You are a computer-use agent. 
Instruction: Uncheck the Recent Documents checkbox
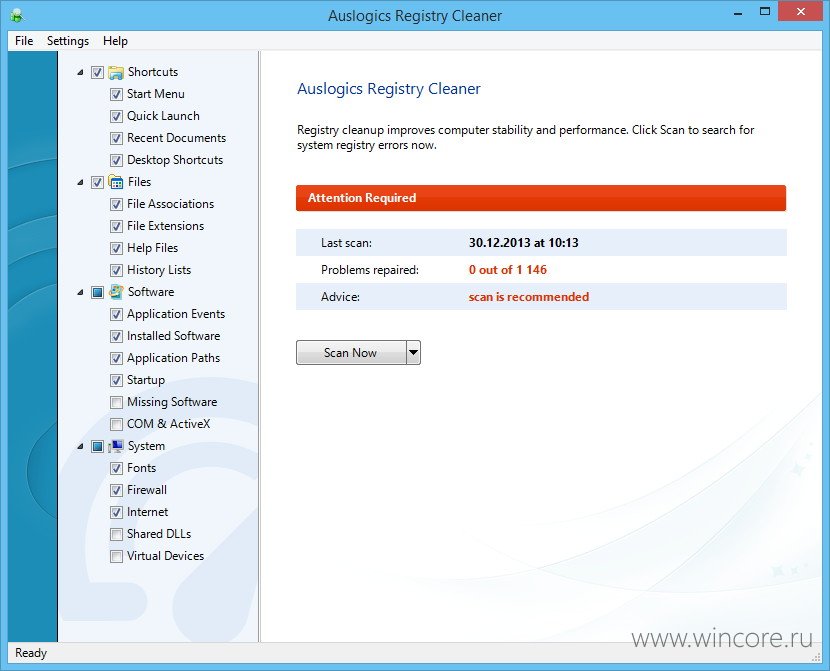[116, 139]
